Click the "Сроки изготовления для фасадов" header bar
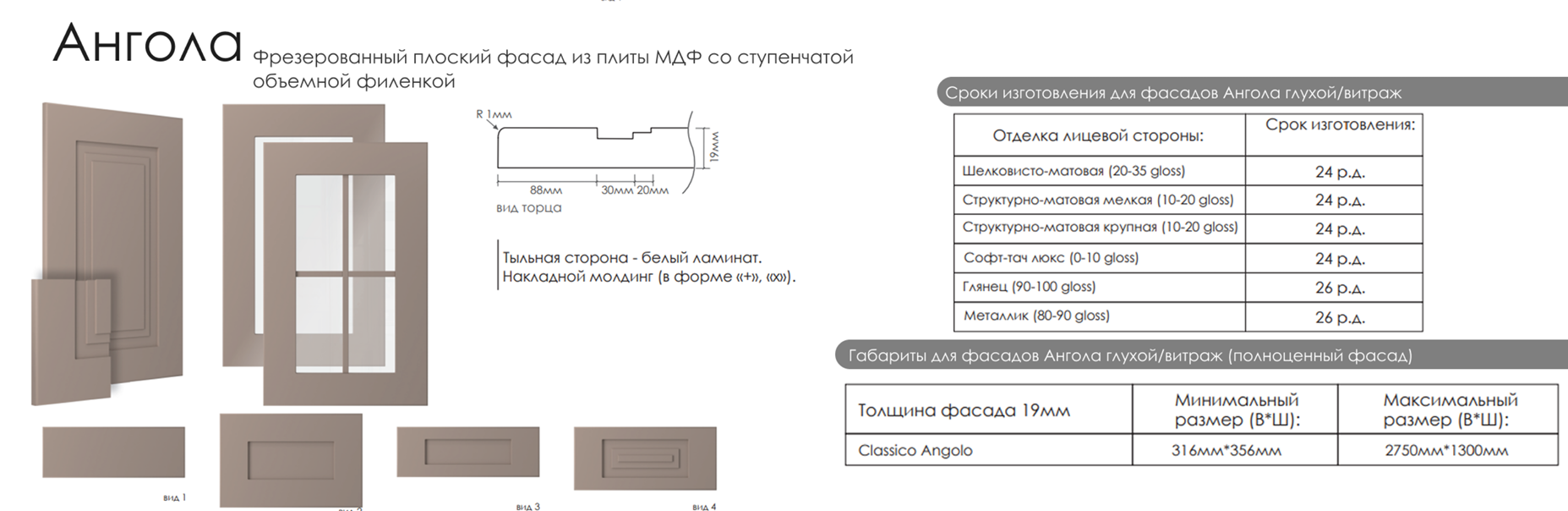 click(x=1252, y=92)
